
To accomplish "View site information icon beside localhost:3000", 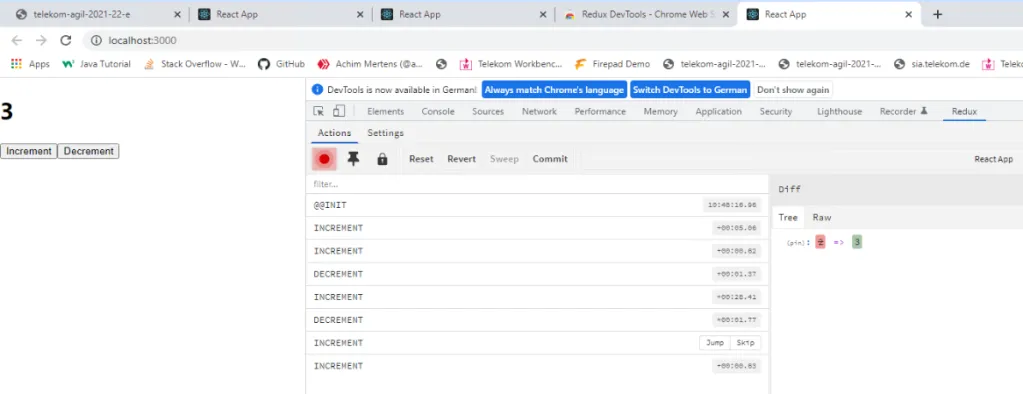I will (x=97, y=40).
